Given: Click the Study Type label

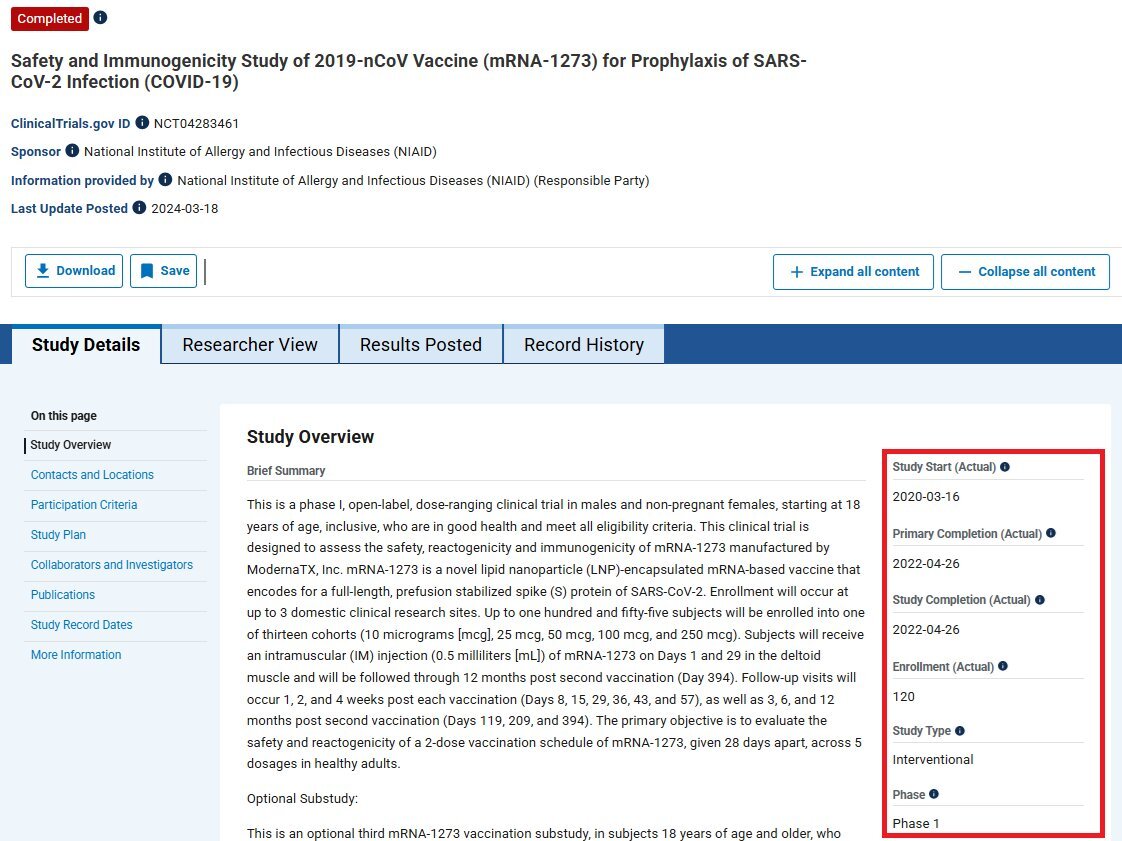Looking at the screenshot, I should pos(922,731).
